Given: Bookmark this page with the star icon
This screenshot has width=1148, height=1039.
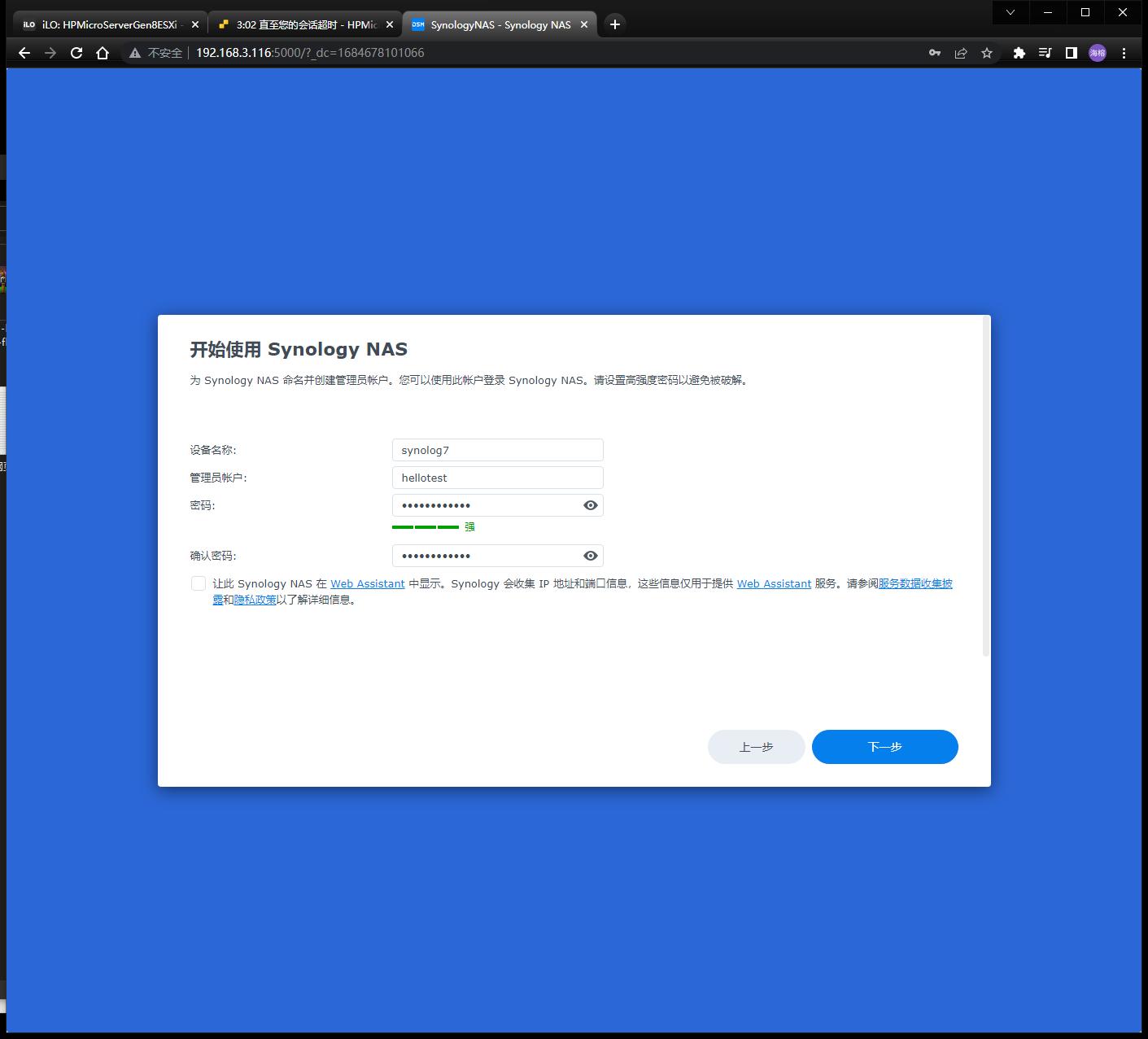Looking at the screenshot, I should pos(987,53).
